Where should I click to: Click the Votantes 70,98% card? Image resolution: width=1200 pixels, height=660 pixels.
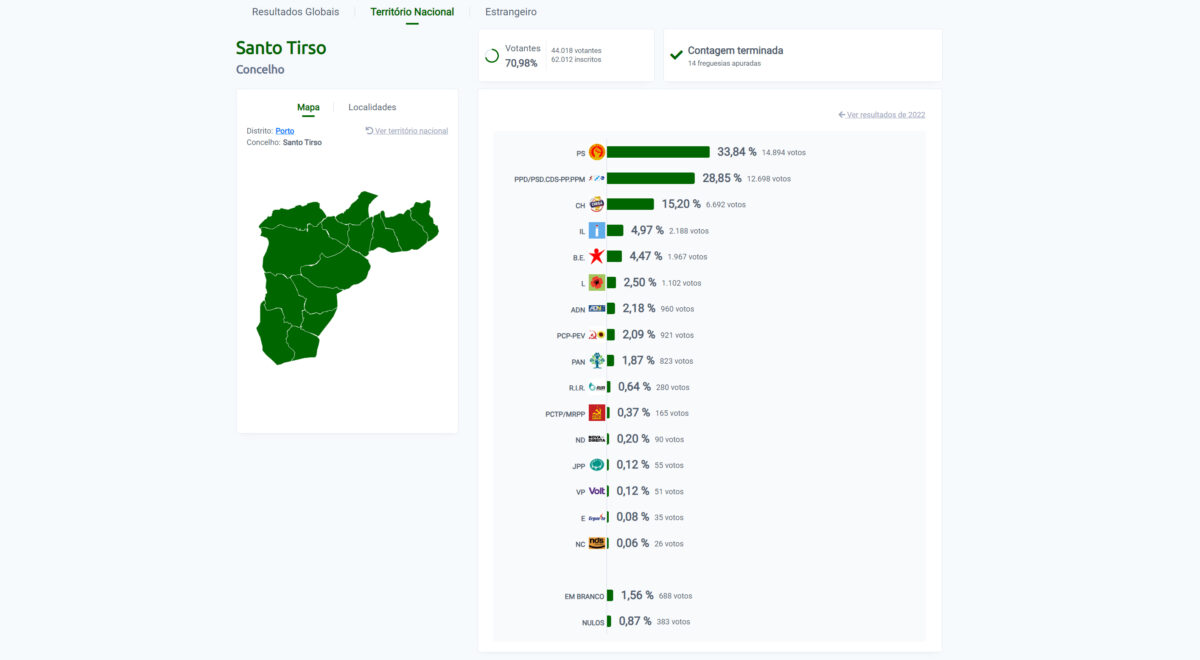[566, 56]
